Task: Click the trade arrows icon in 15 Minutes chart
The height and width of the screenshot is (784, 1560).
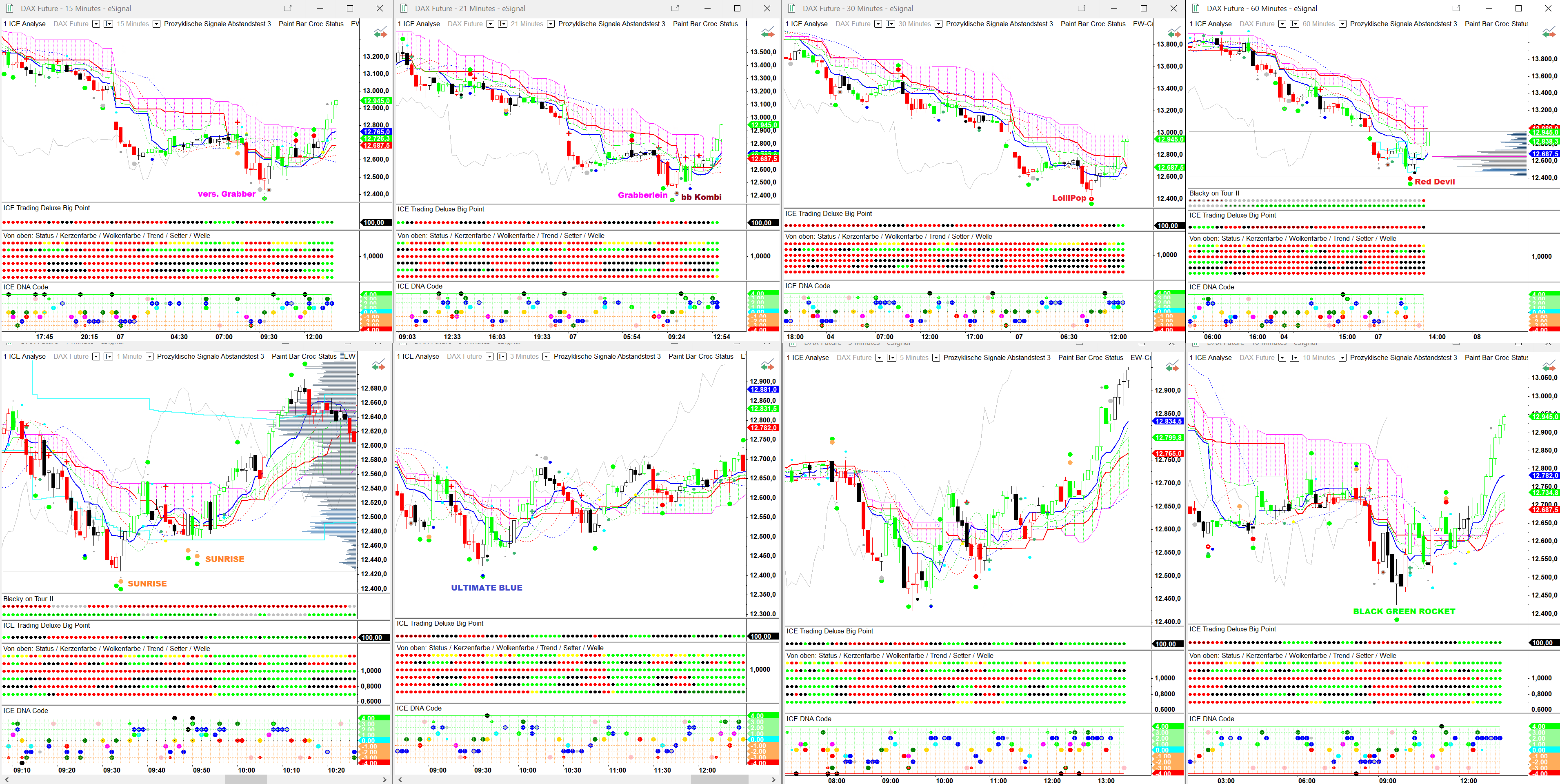Action: [380, 33]
